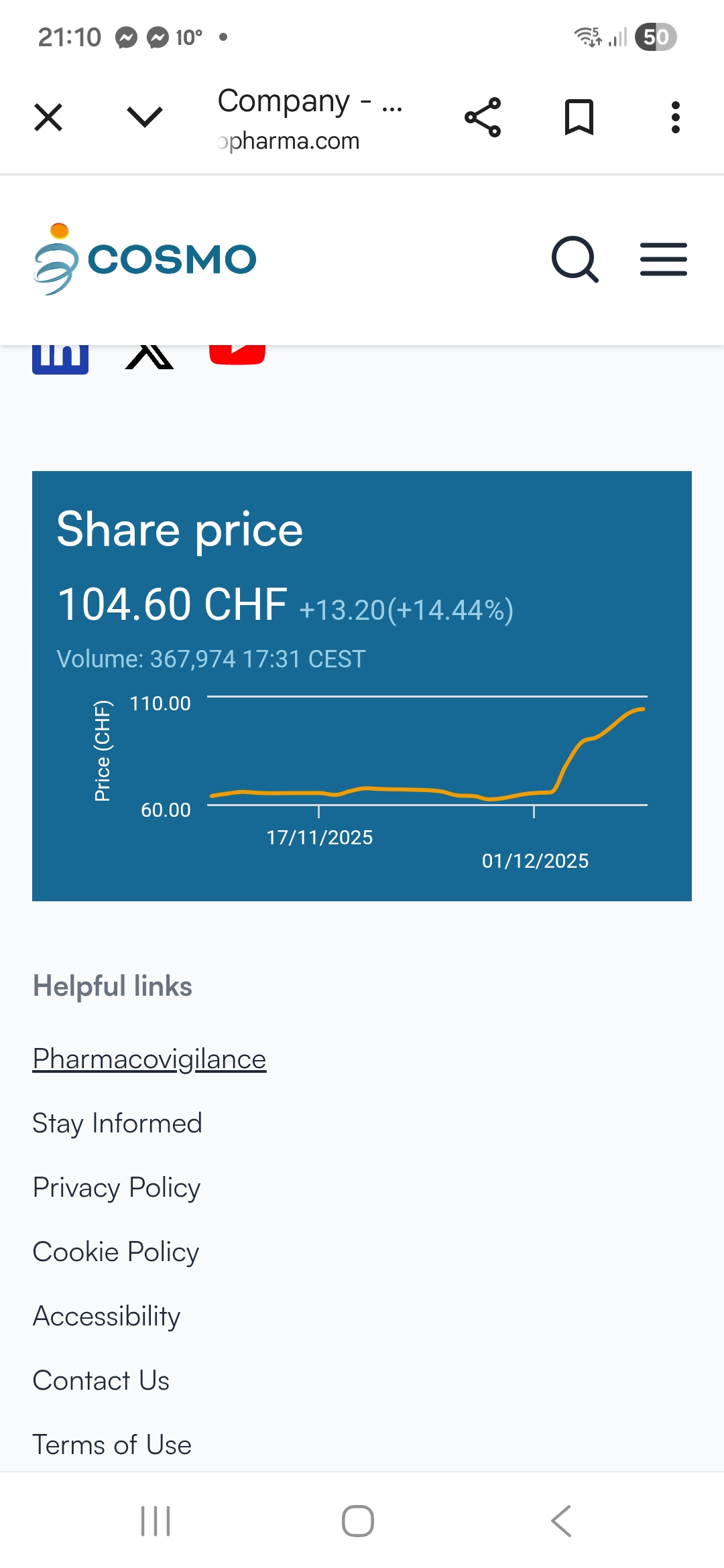Open the Stay Informed link
724x1568 pixels.
(117, 1124)
